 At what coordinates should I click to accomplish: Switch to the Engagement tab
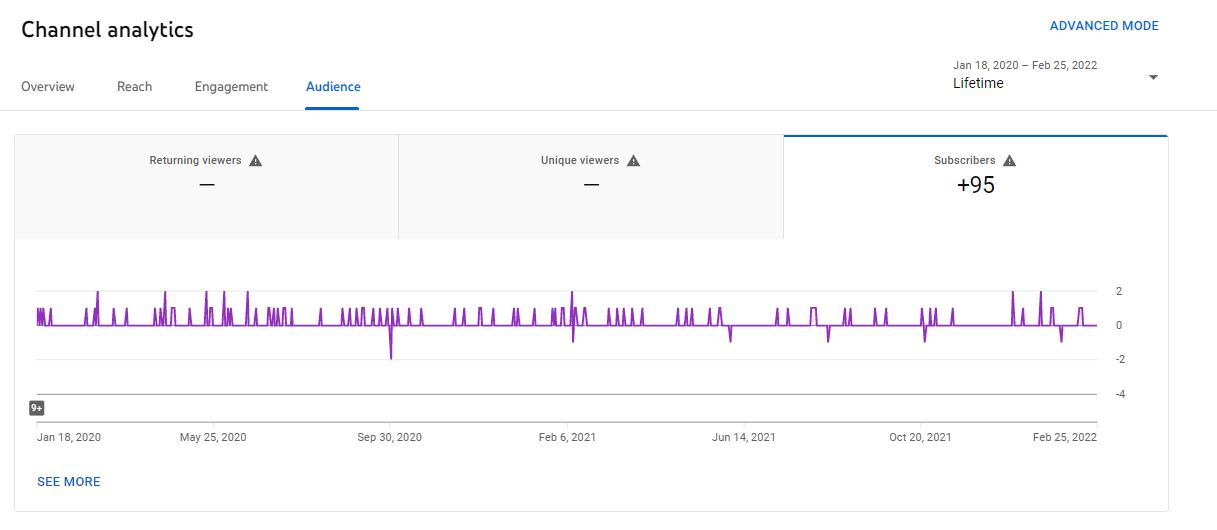tap(231, 87)
